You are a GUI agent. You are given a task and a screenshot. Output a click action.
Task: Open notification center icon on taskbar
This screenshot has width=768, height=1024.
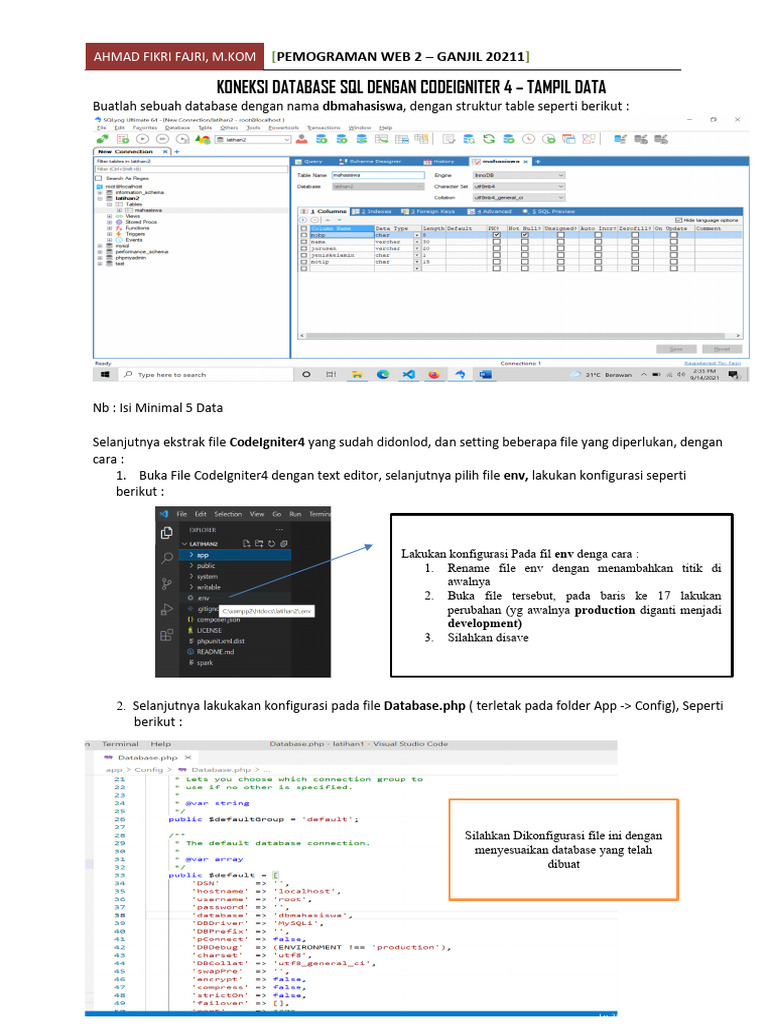click(733, 374)
